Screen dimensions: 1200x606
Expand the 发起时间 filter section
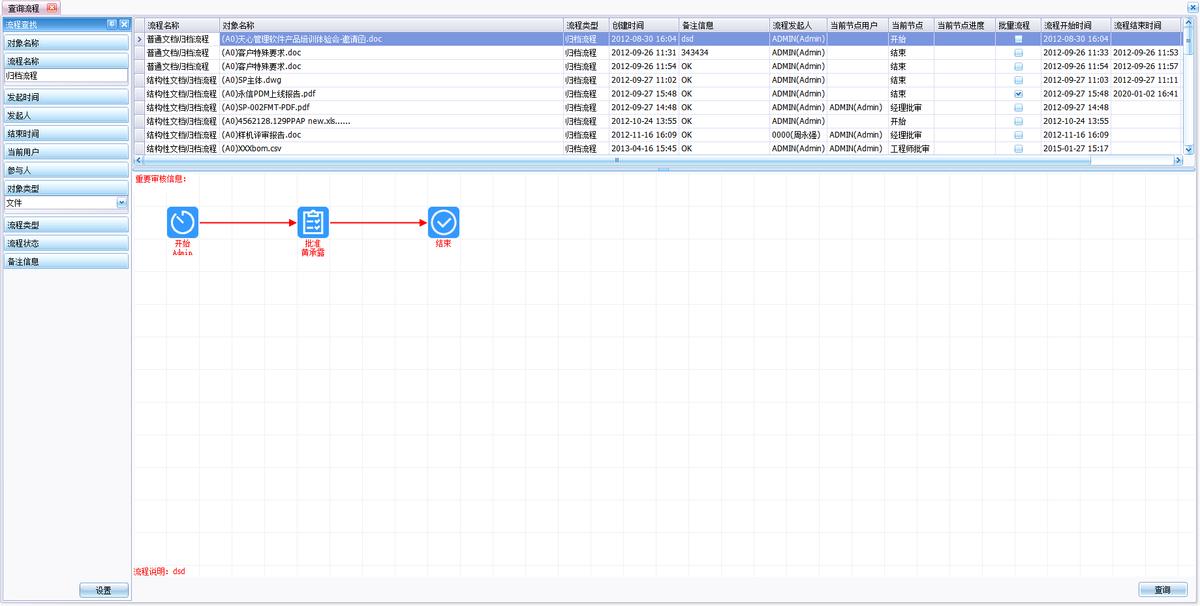(66, 98)
